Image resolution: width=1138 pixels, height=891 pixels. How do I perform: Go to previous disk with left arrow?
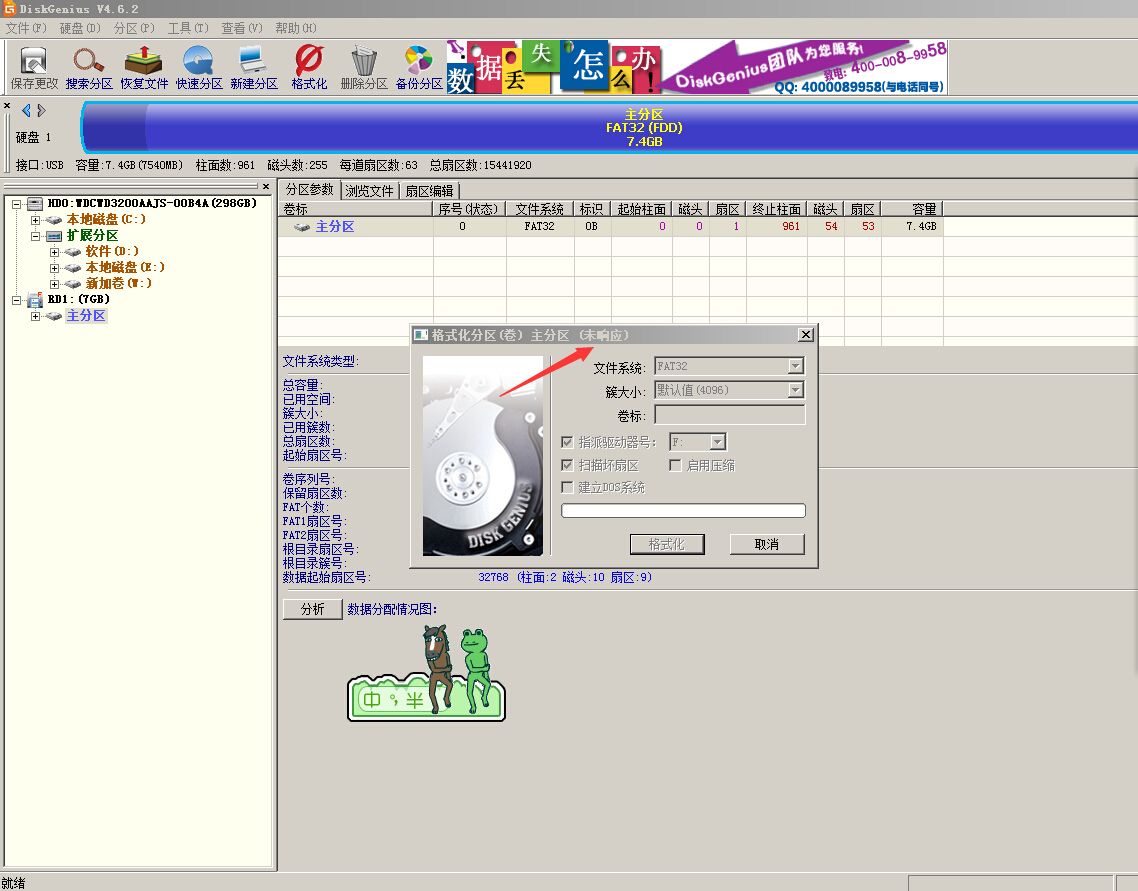coord(26,110)
